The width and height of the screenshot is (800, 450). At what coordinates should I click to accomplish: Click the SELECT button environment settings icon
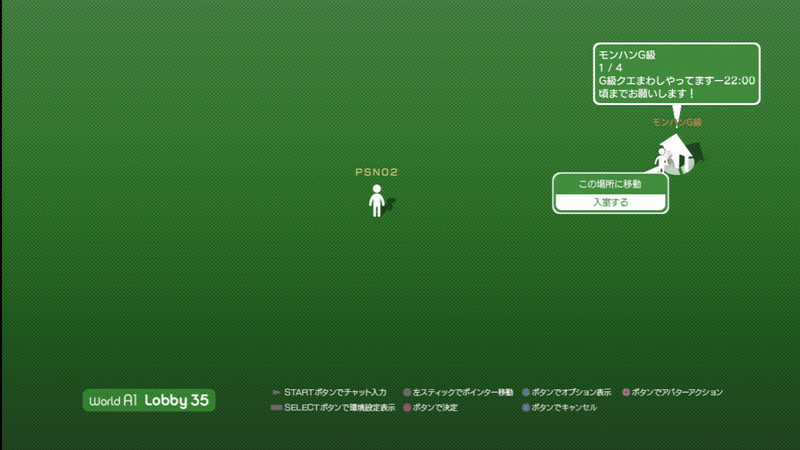pyautogui.click(x=276, y=408)
